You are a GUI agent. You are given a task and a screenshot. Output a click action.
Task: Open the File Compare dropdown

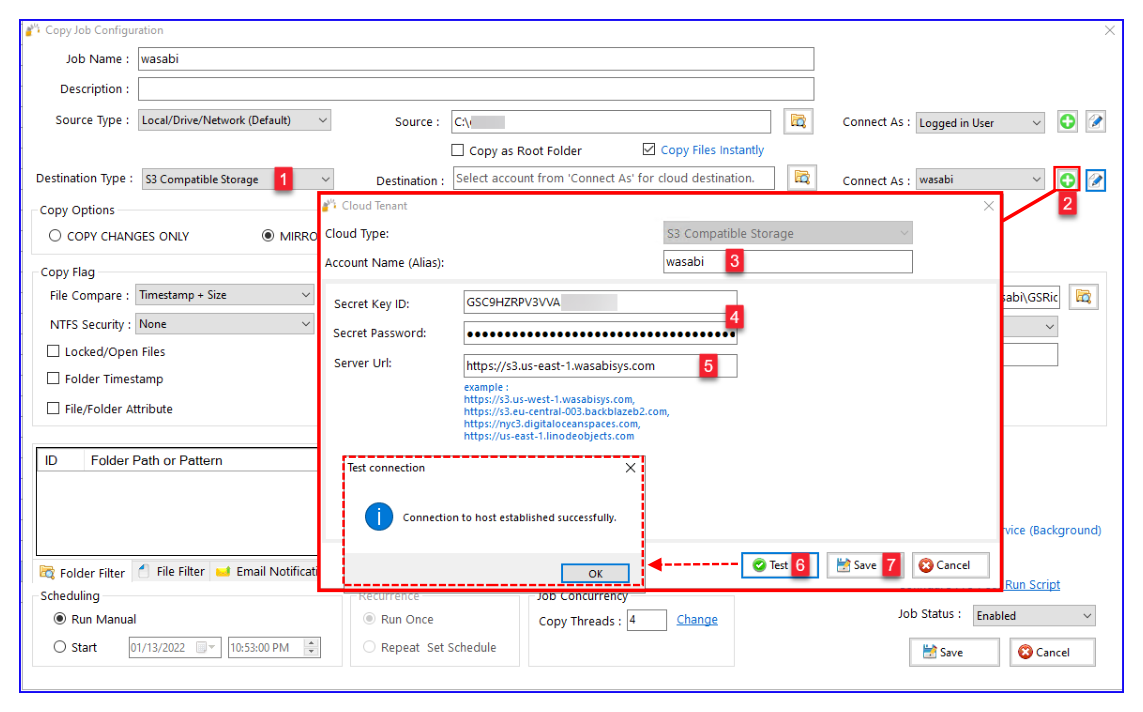click(x=225, y=295)
